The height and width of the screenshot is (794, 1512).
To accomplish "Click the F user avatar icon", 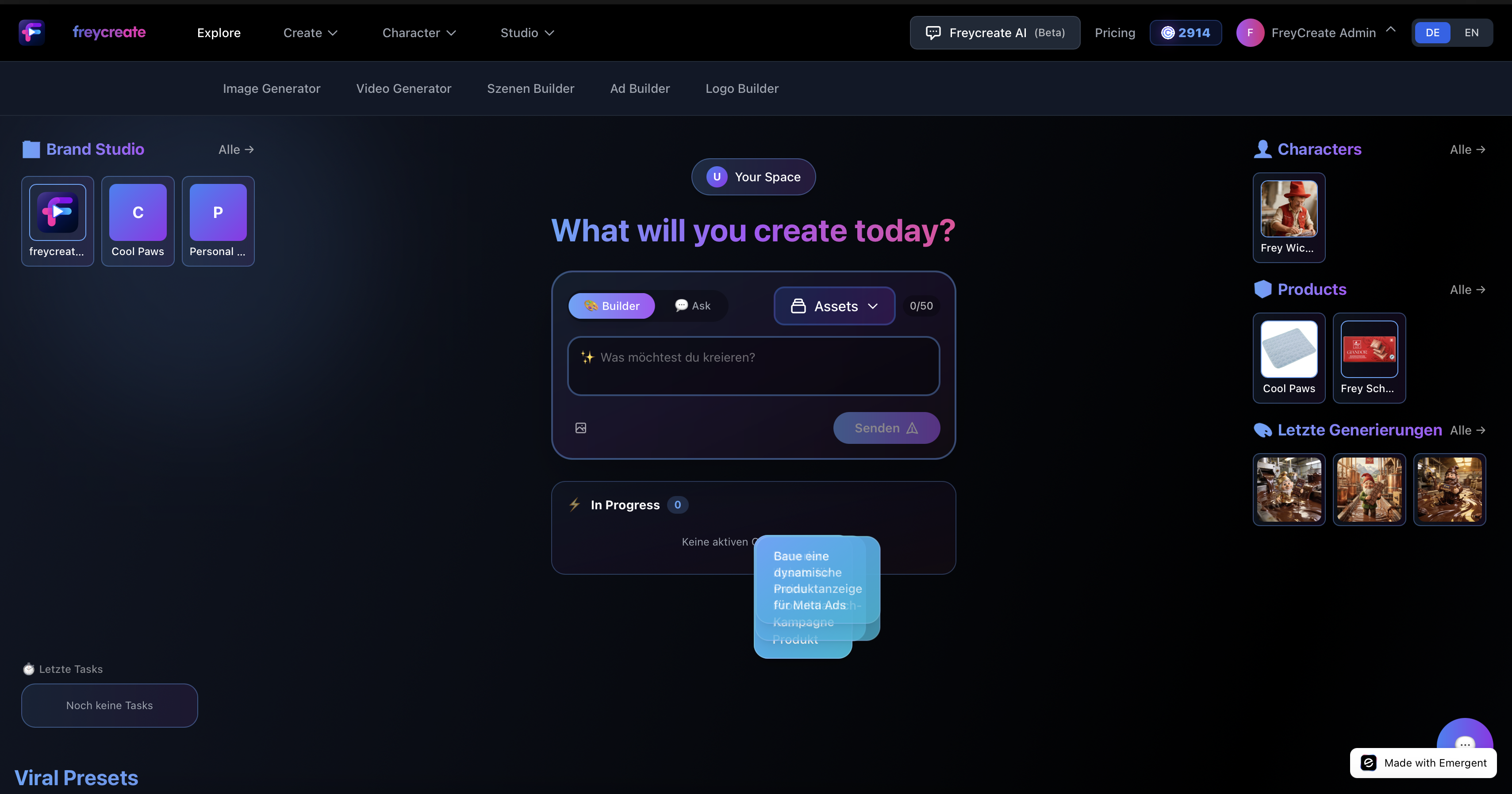I will [1250, 33].
